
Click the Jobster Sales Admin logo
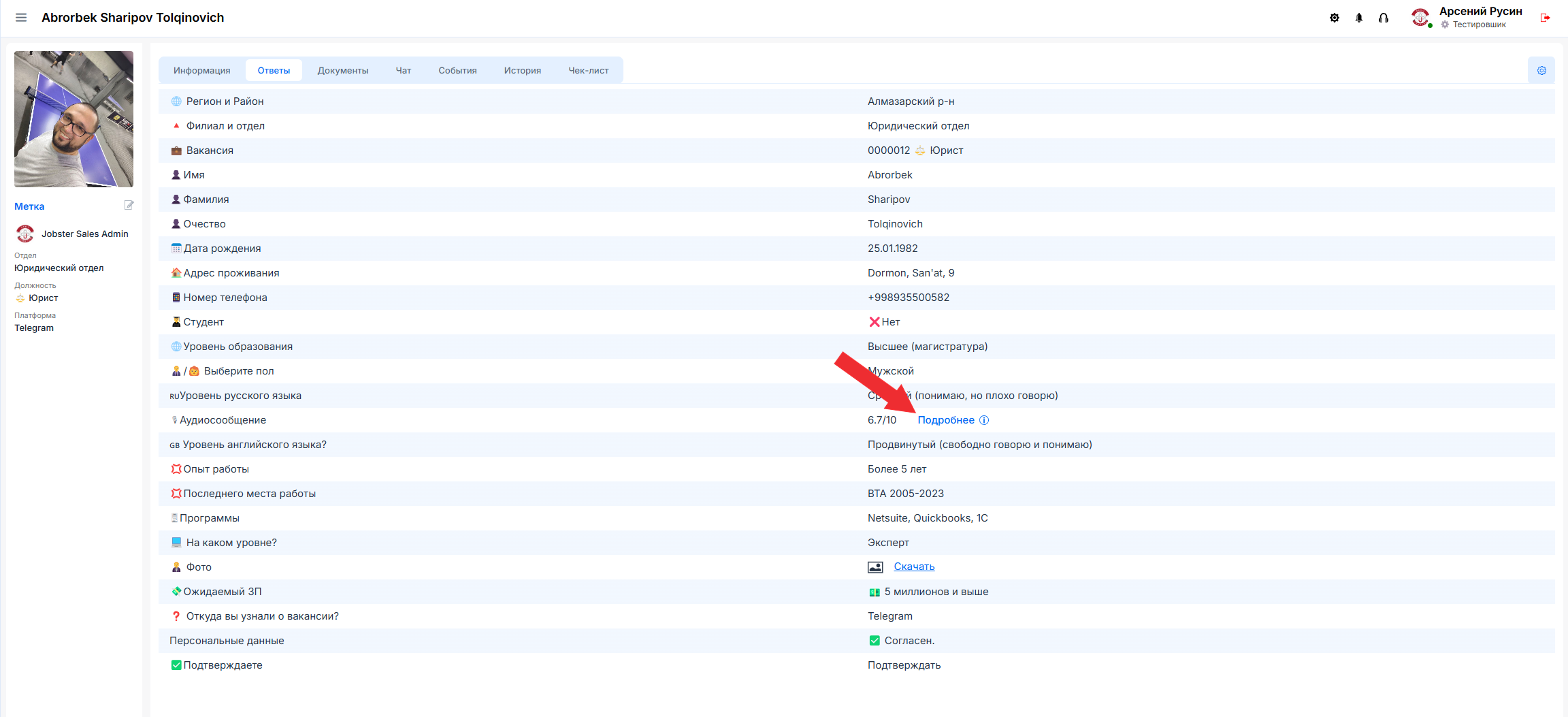click(25, 234)
